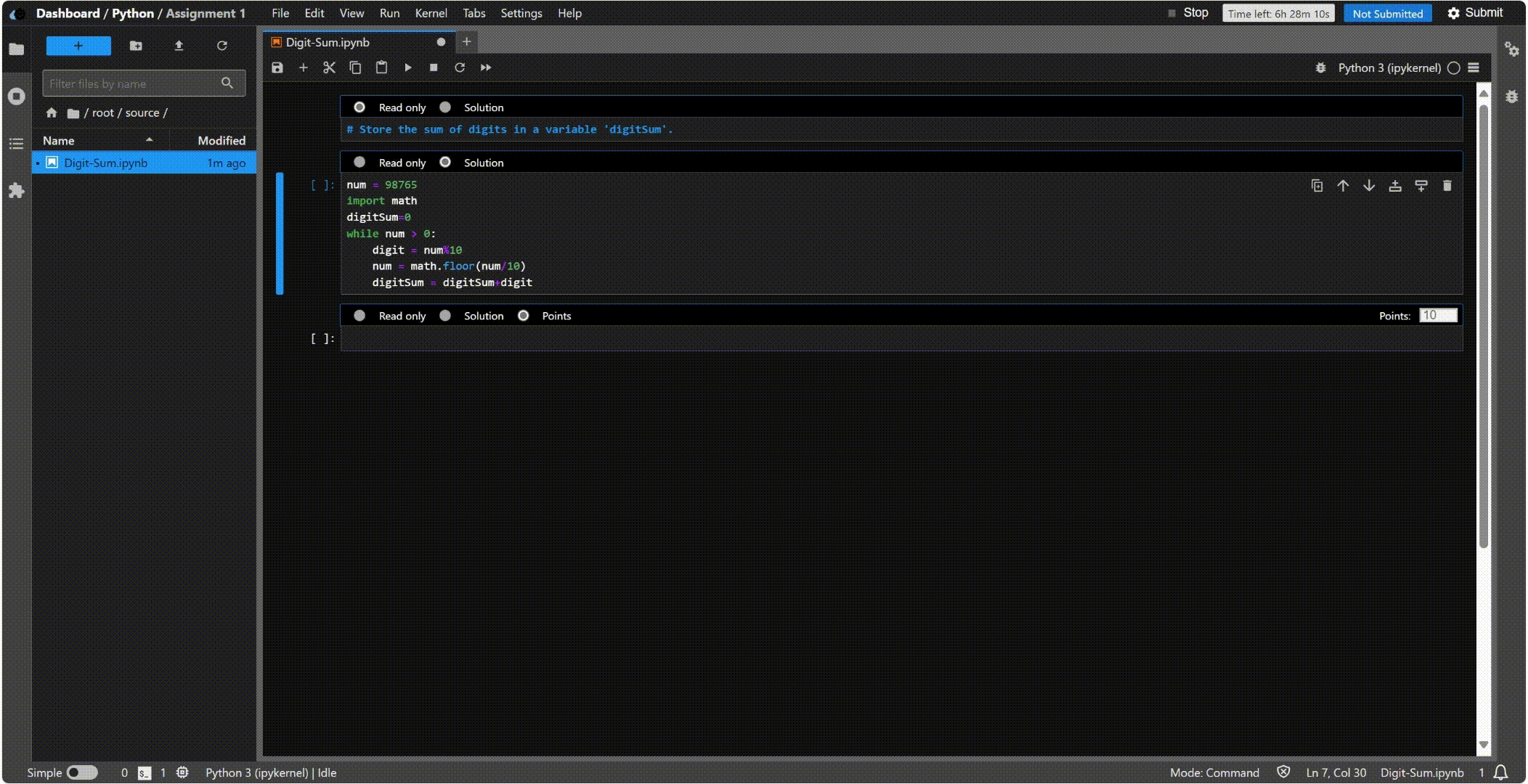Select Digit-Sum.ipynb in file browser
1528x784 pixels.
[144, 163]
